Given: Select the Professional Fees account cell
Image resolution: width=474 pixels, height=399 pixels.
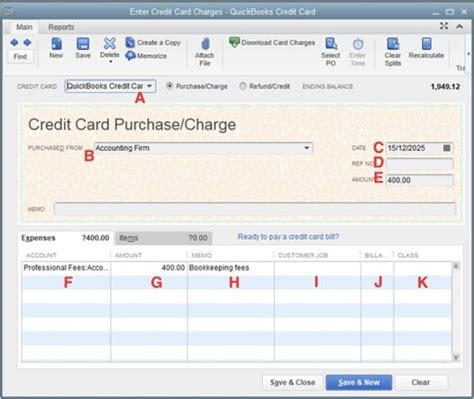Looking at the screenshot, I should tap(66, 268).
